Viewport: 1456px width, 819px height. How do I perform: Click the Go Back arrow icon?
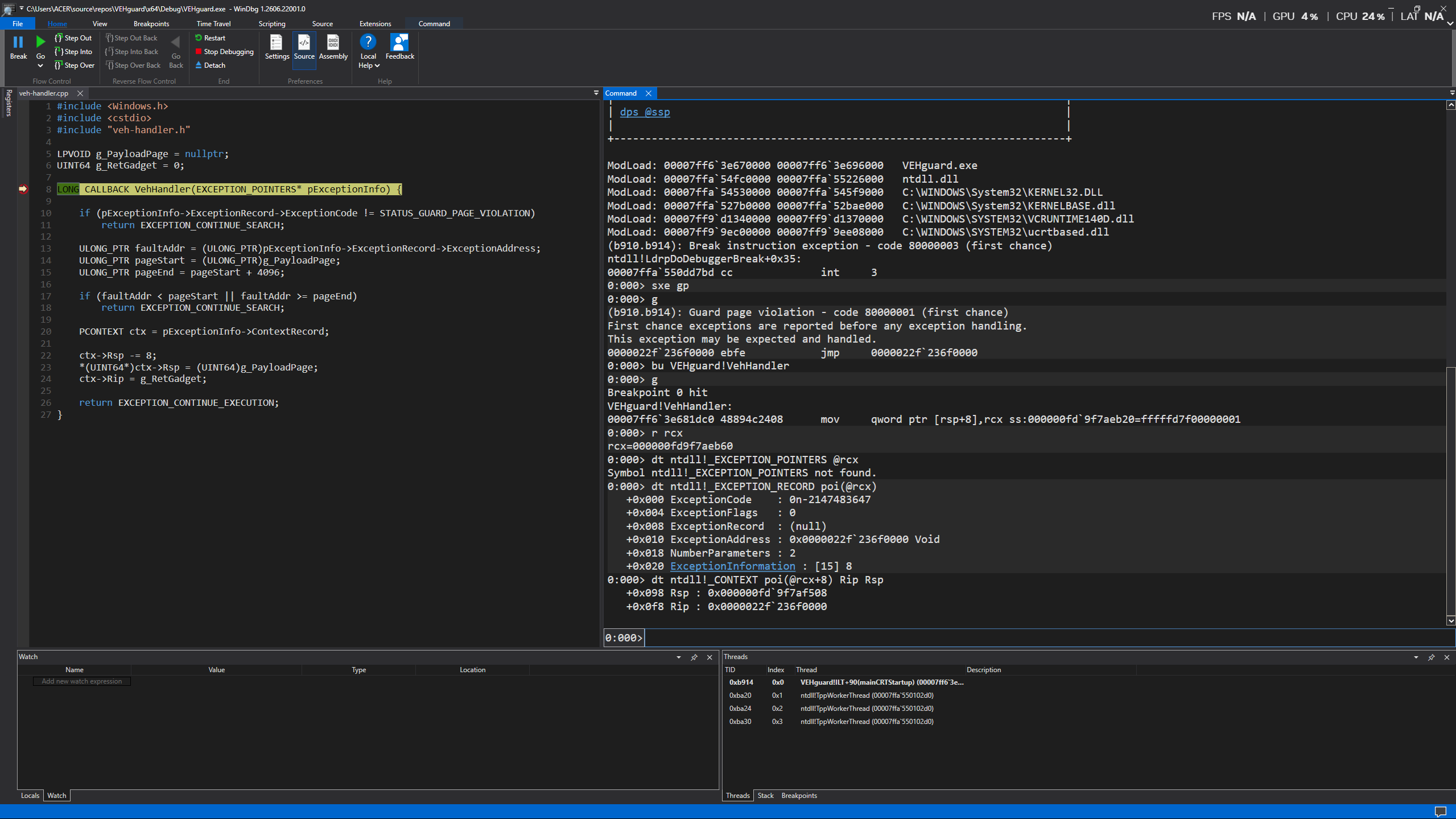[176, 42]
